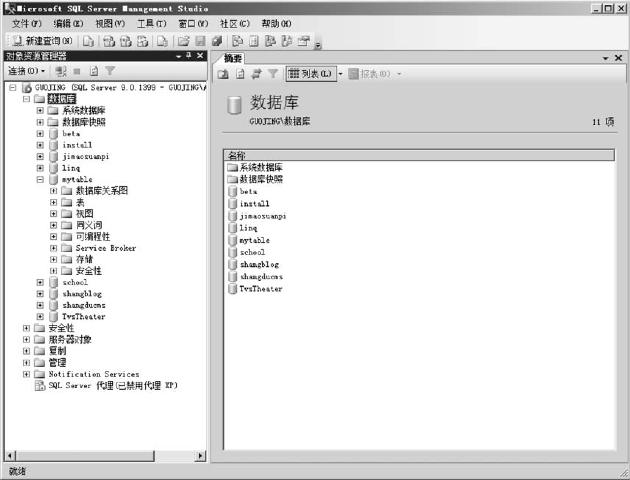The width and height of the screenshot is (630, 480).
Task: Collapse the 数据库 folder in tree
Action: [27, 99]
